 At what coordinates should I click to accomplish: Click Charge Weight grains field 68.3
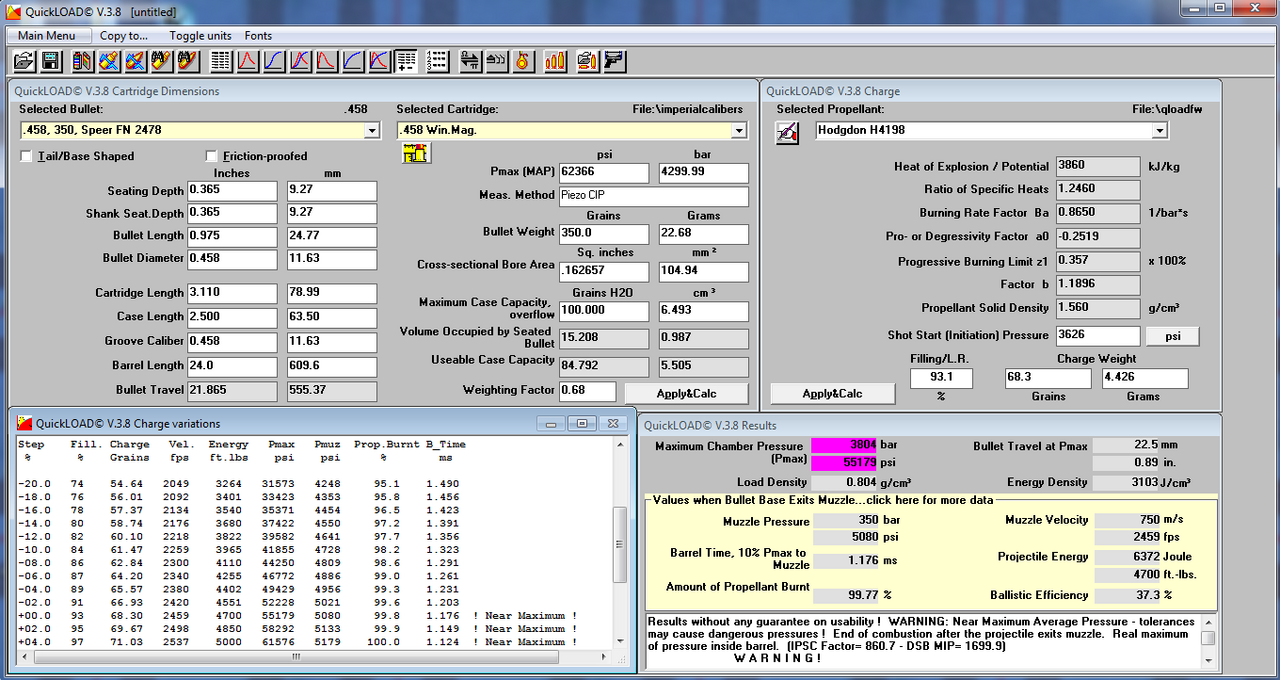[x=1049, y=379]
